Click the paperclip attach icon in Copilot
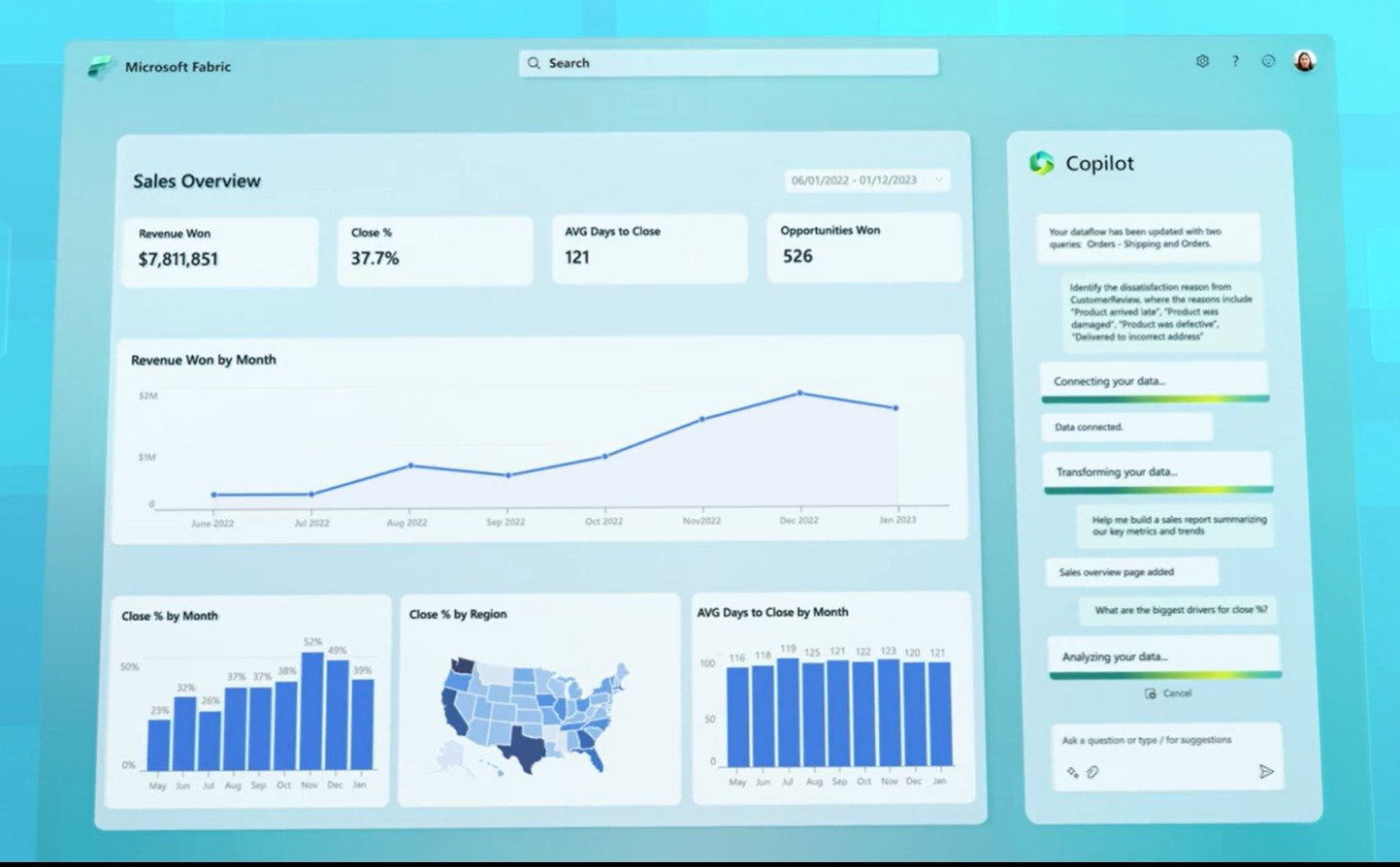Viewport: 1400px width, 867px height. click(1092, 773)
